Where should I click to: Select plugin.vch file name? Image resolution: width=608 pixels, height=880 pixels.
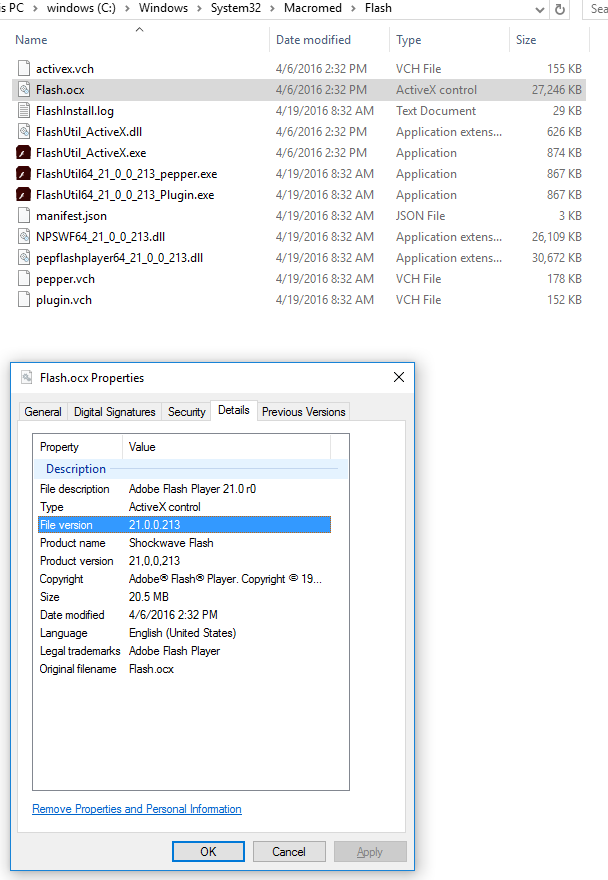[63, 300]
